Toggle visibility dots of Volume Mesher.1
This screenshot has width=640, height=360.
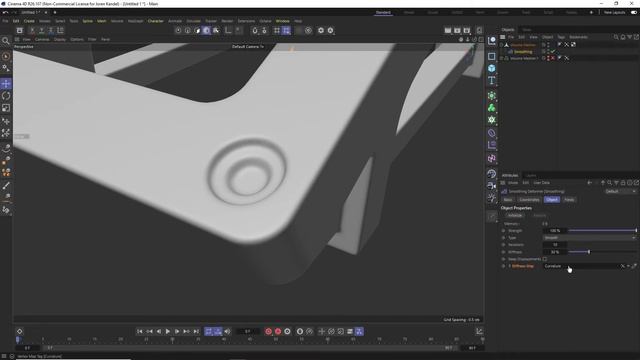pos(548,58)
